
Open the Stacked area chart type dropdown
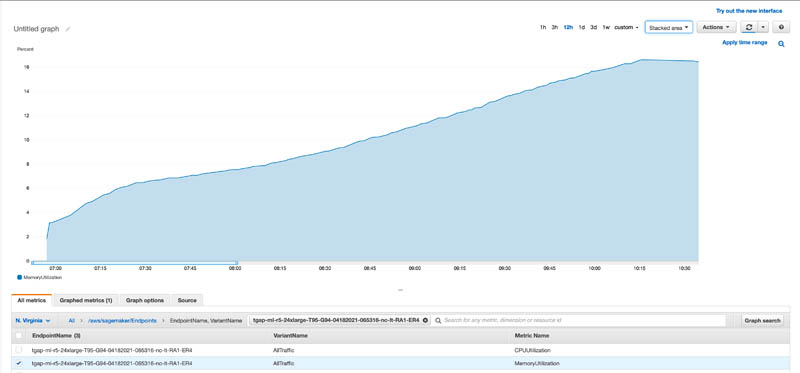click(x=668, y=28)
